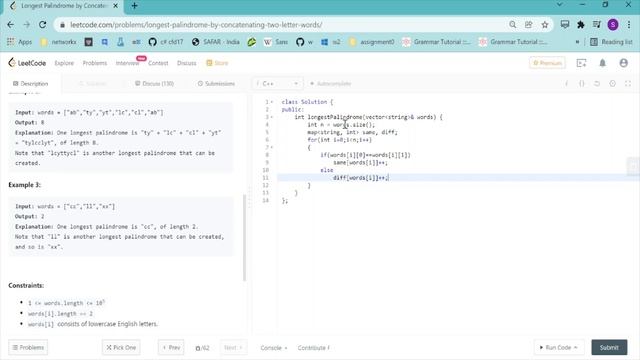
Task: Collapse code fold arrow on line 7
Action: click(272, 147)
